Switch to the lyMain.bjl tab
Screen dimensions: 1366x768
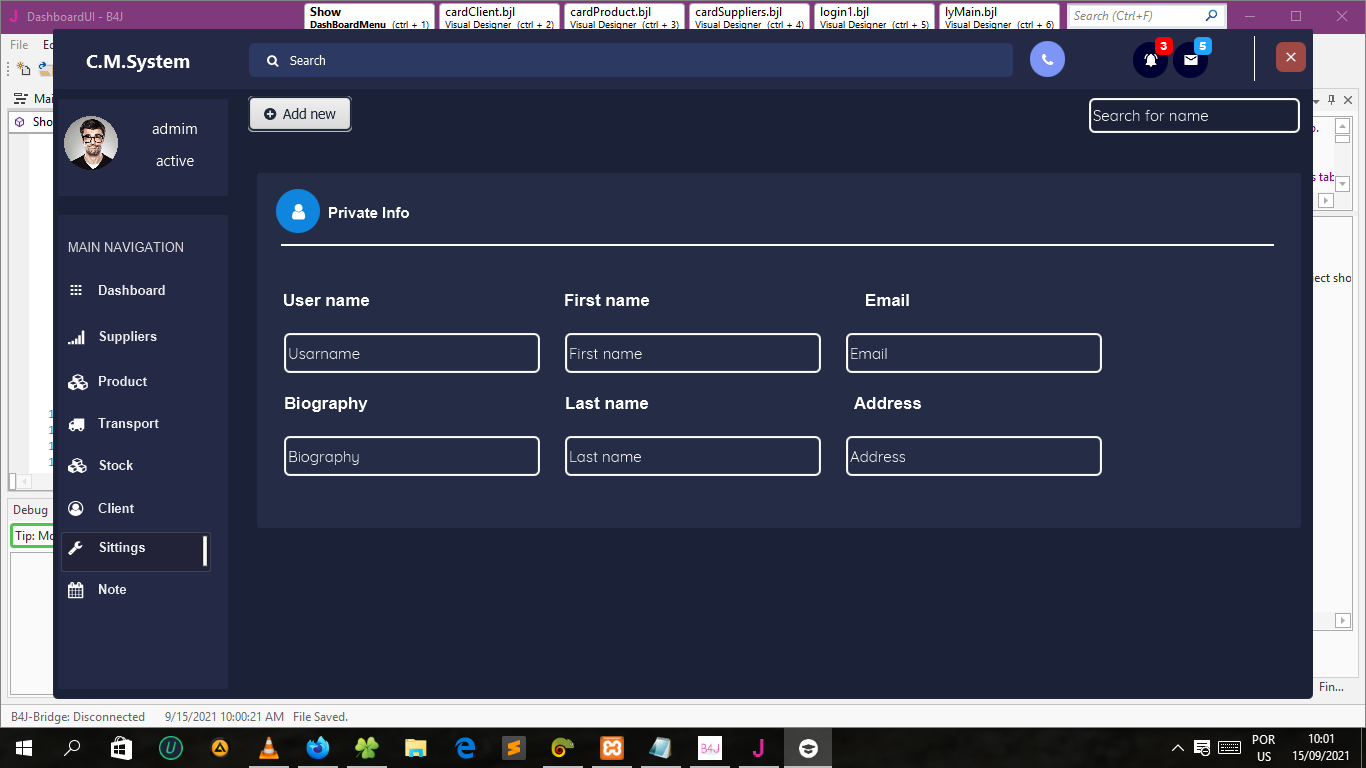[x=1000, y=17]
